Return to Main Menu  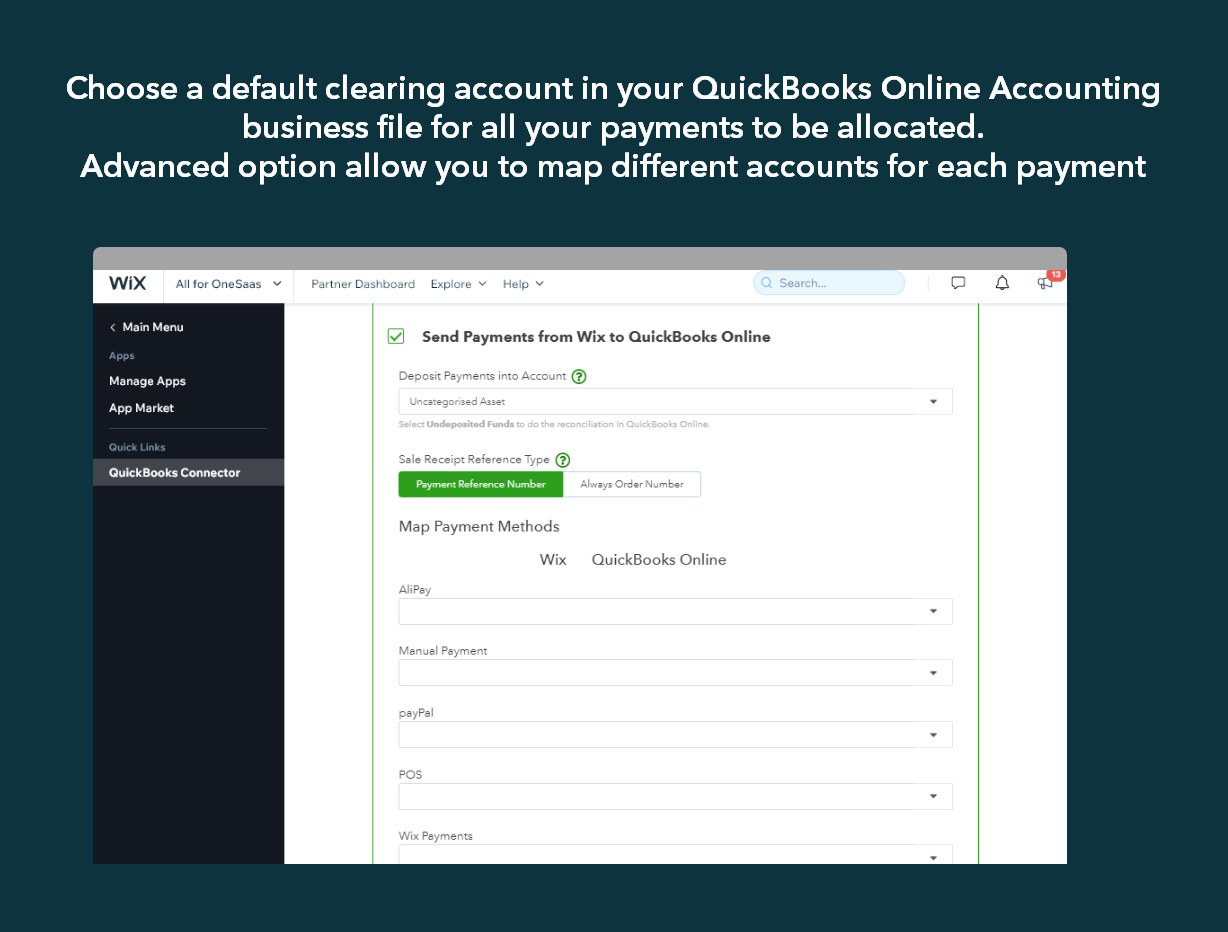(x=153, y=327)
